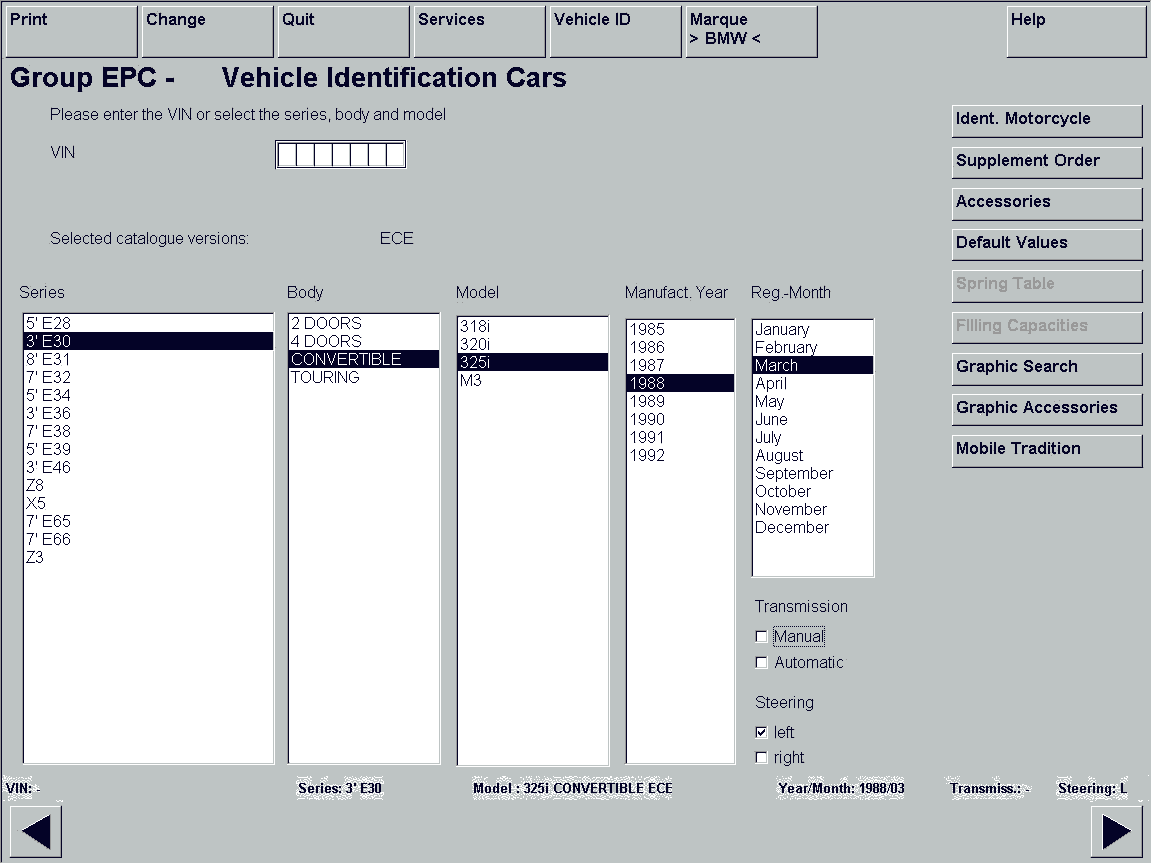This screenshot has height=864, width=1152.
Task: Select August registration month
Action: click(x=813, y=455)
